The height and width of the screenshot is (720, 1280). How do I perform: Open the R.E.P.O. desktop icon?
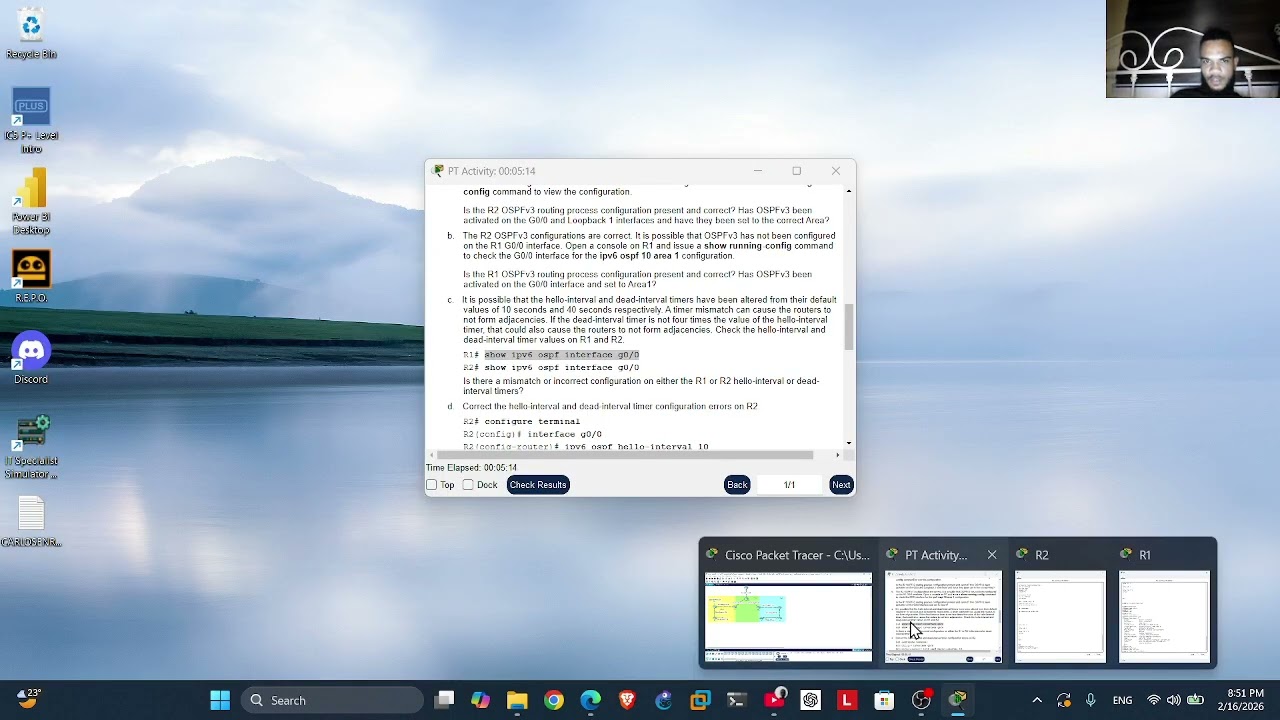click(x=31, y=276)
